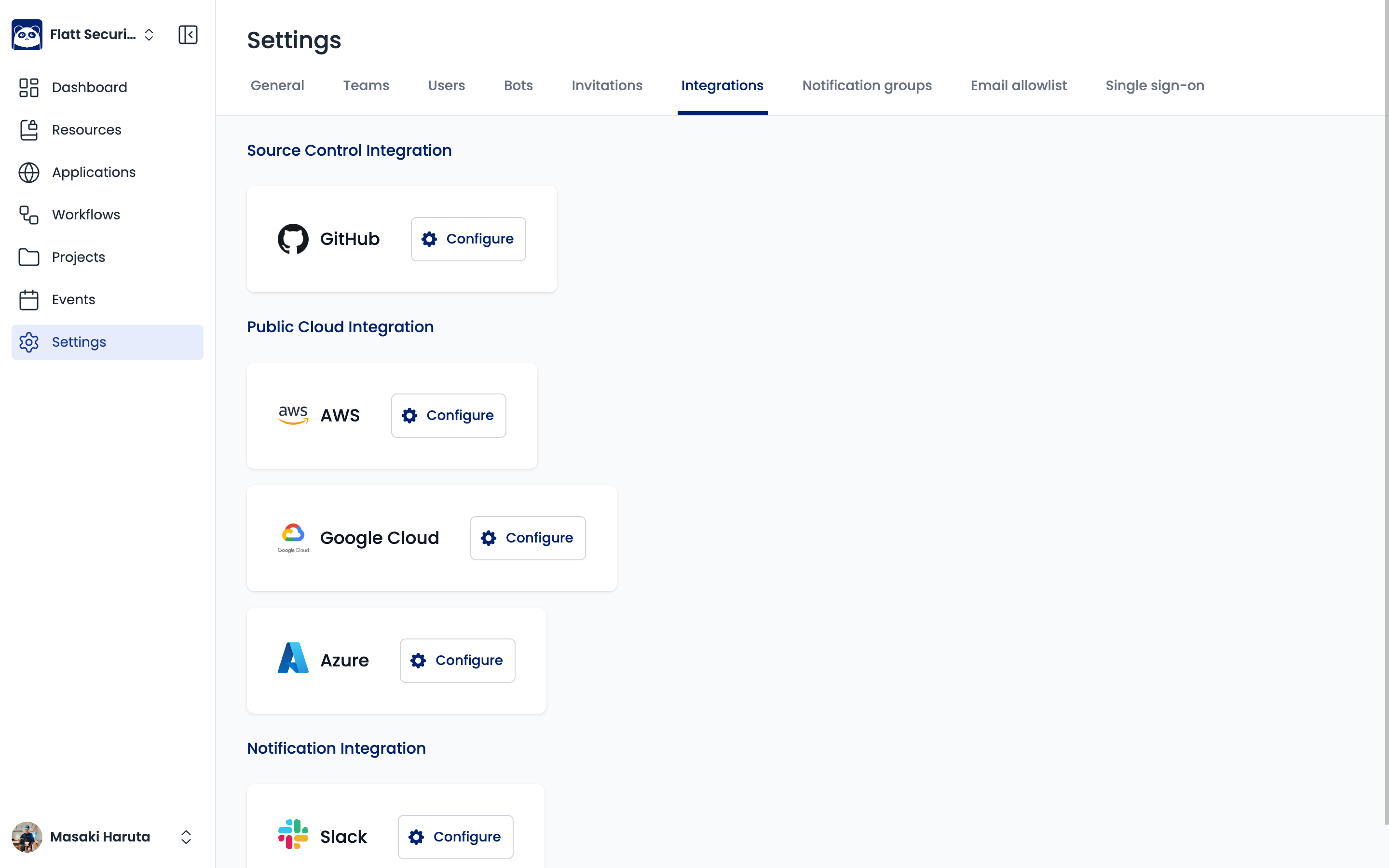Expand the Masaki Haruta user menu
1389x868 pixels.
click(186, 837)
